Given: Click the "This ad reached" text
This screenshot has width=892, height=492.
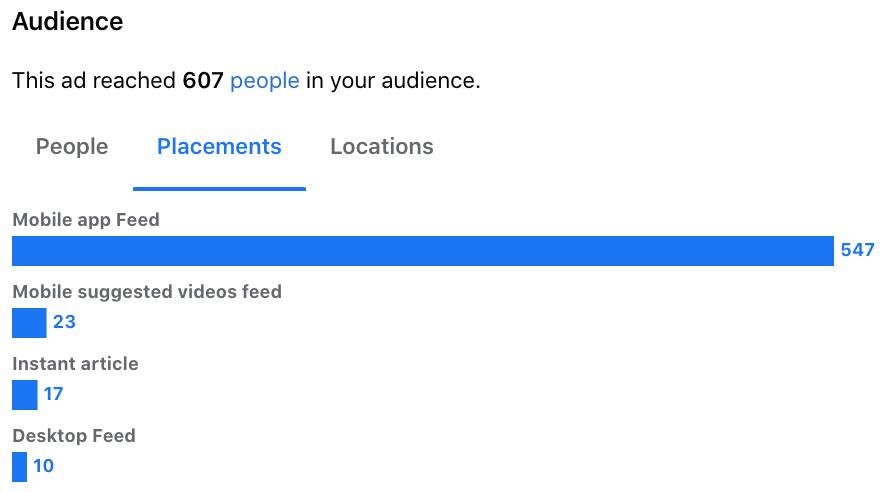Looking at the screenshot, I should (94, 81).
